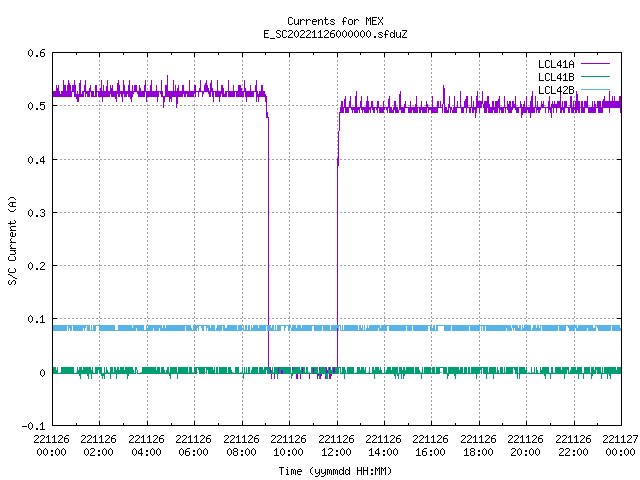Click the chart title 'Currents for MEX'

tap(335, 21)
